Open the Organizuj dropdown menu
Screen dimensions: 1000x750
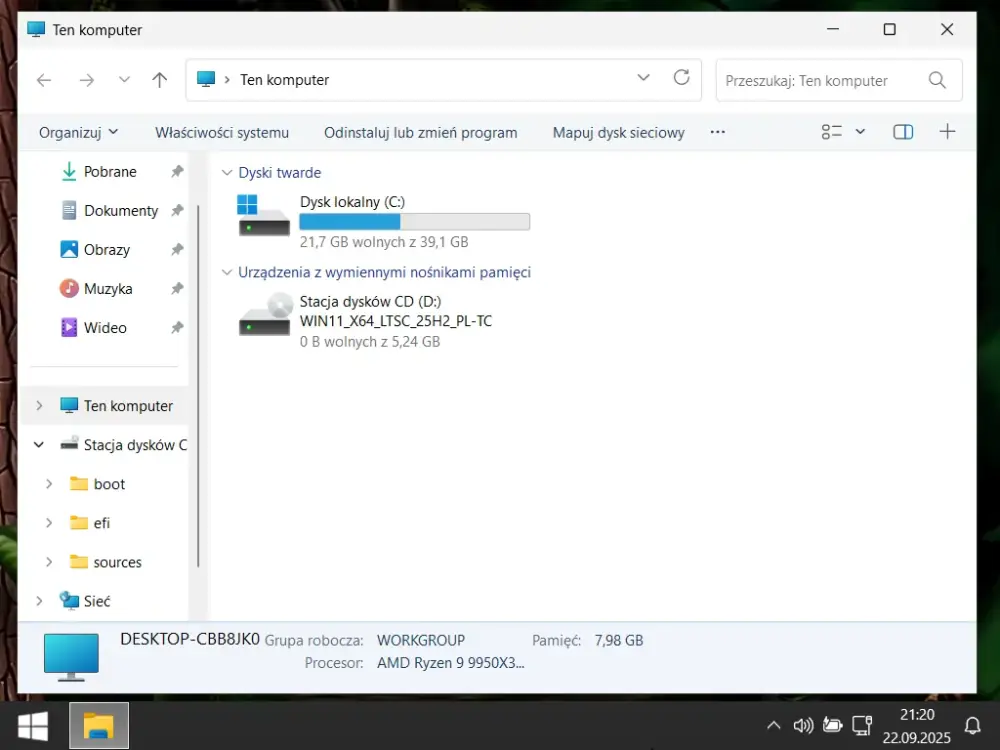tap(76, 131)
